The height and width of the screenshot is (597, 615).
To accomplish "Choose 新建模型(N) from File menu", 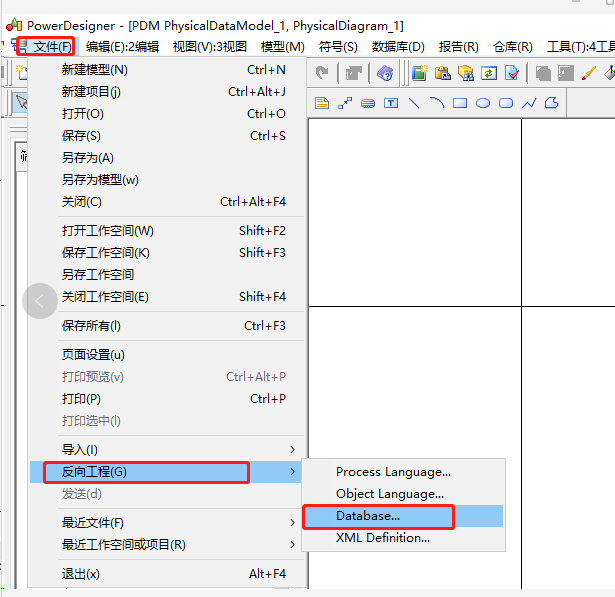I will [x=167, y=70].
